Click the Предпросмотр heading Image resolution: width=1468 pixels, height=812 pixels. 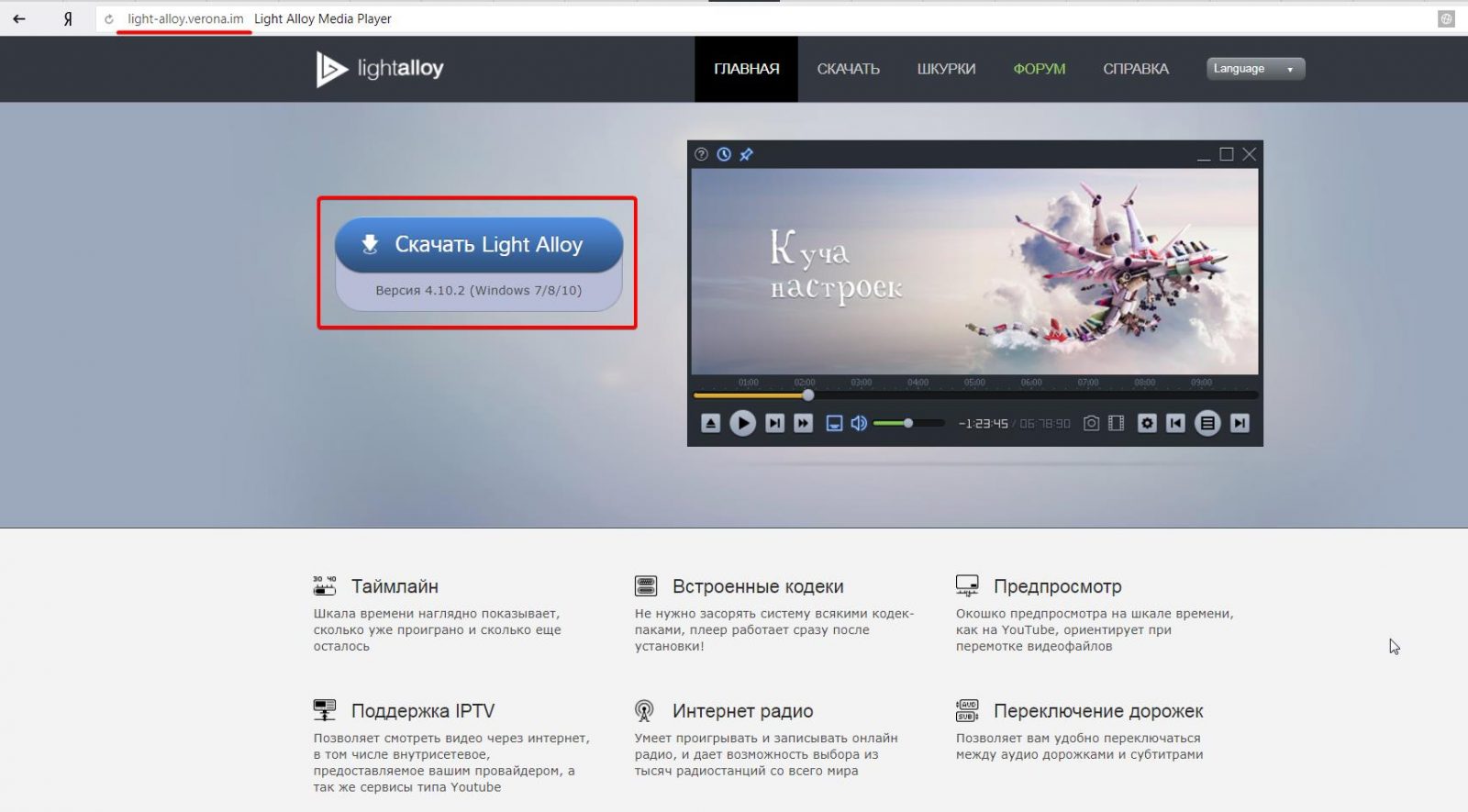(1057, 586)
